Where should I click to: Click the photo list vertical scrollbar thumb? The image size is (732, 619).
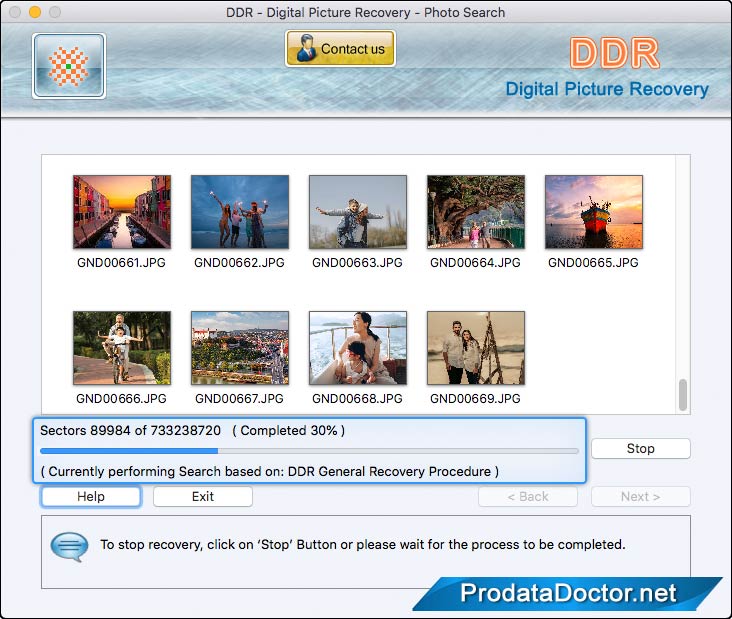(x=683, y=395)
